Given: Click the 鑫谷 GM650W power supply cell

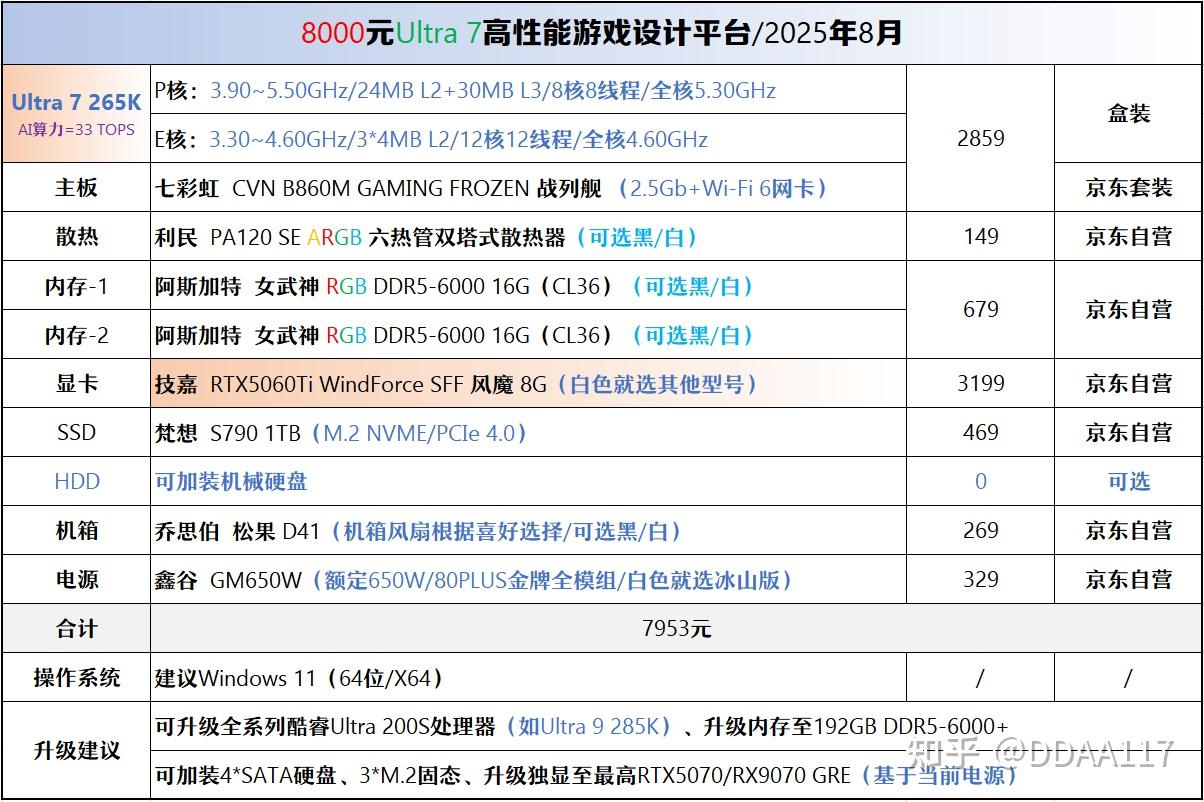Looking at the screenshot, I should point(528,579).
